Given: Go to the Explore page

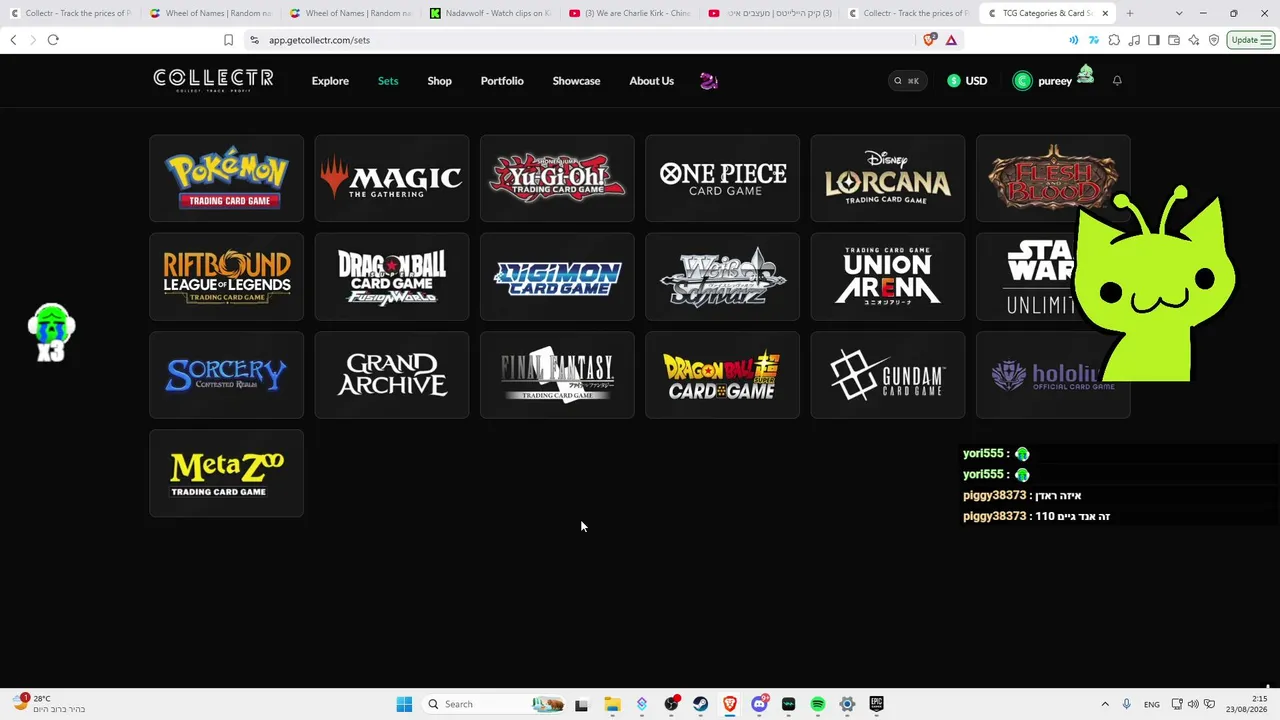Looking at the screenshot, I should tap(330, 81).
